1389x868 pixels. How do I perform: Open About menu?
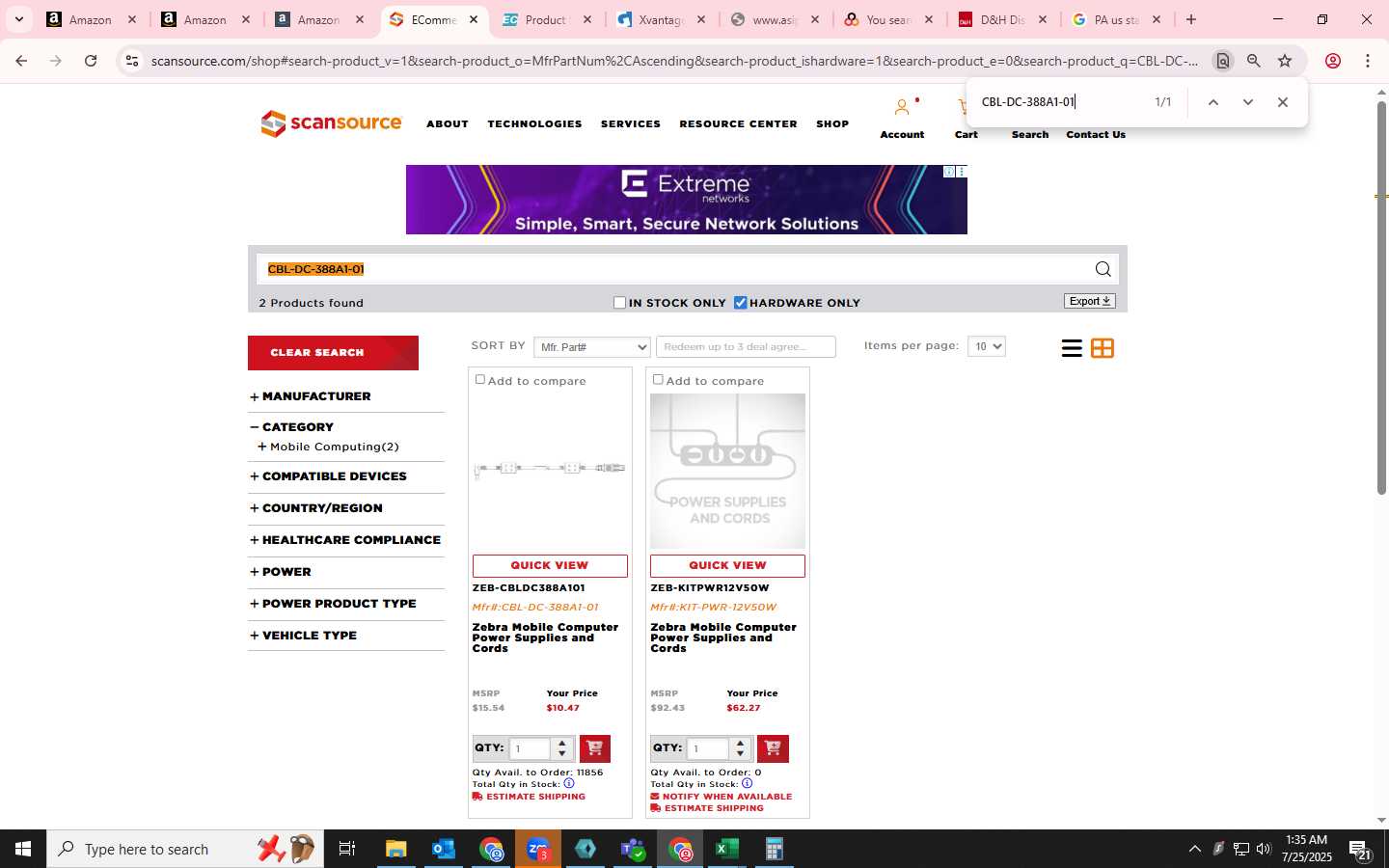[x=448, y=123]
